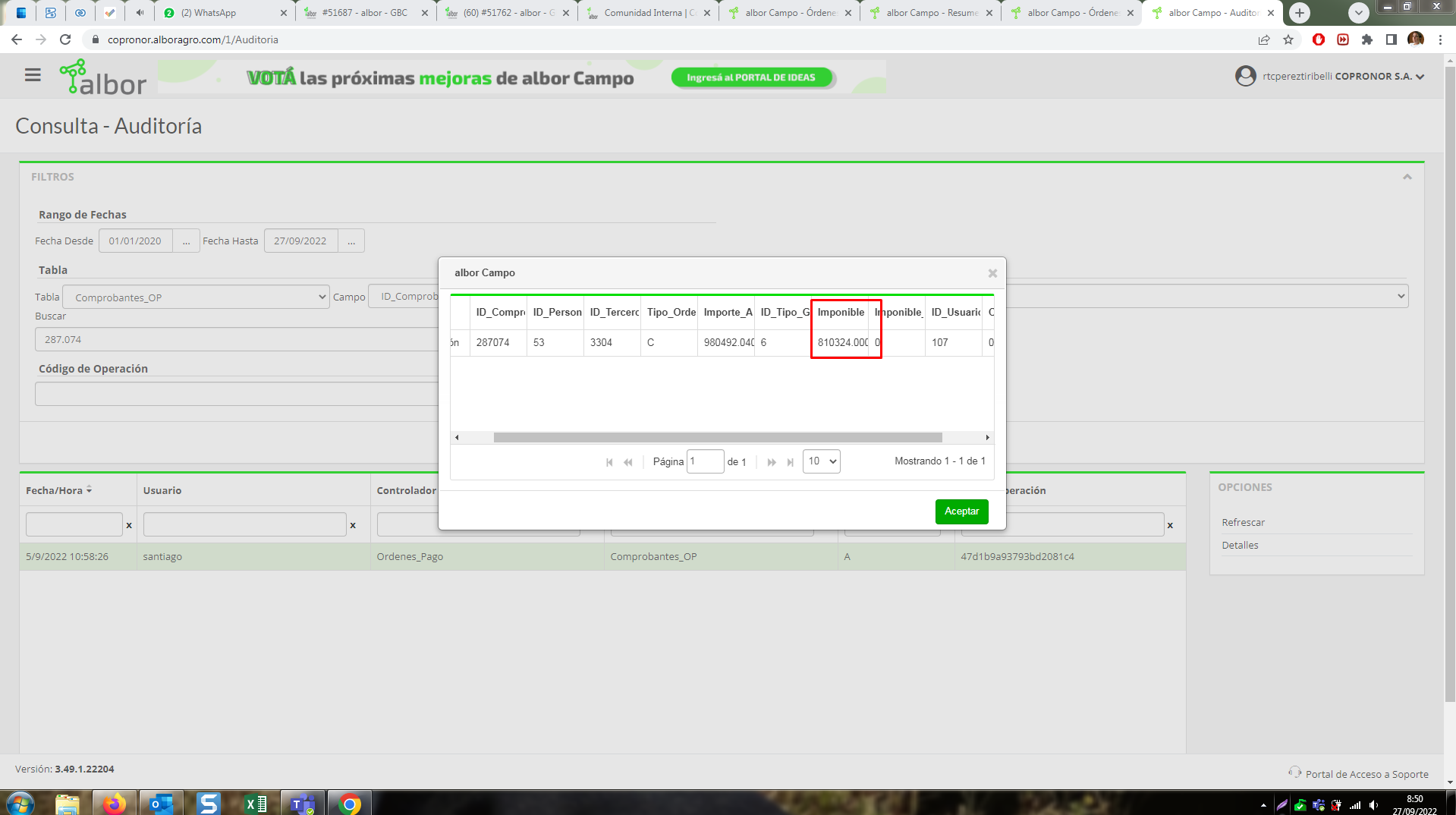Open the user account avatar icon
Viewport: 1456px width, 815px height.
(x=1246, y=76)
